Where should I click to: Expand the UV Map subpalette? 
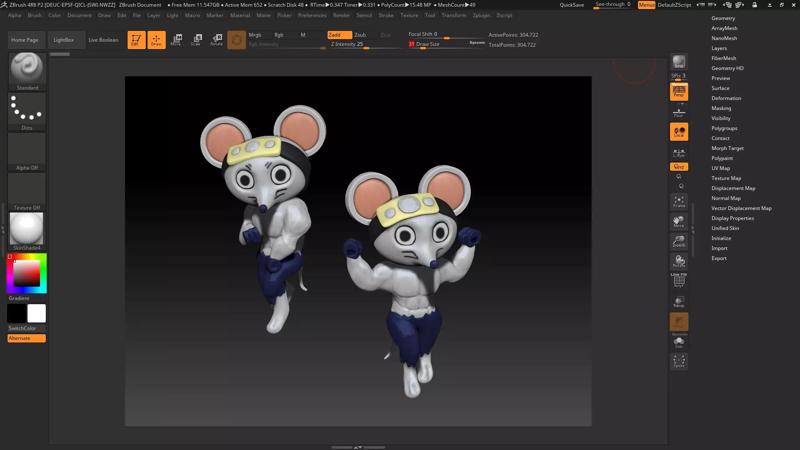point(721,168)
